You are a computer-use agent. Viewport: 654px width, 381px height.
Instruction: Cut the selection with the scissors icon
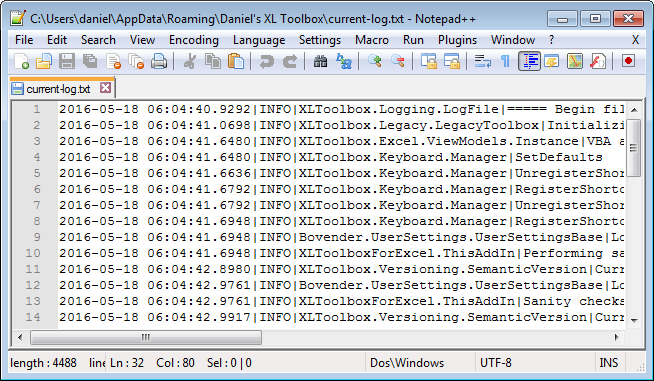(x=190, y=61)
